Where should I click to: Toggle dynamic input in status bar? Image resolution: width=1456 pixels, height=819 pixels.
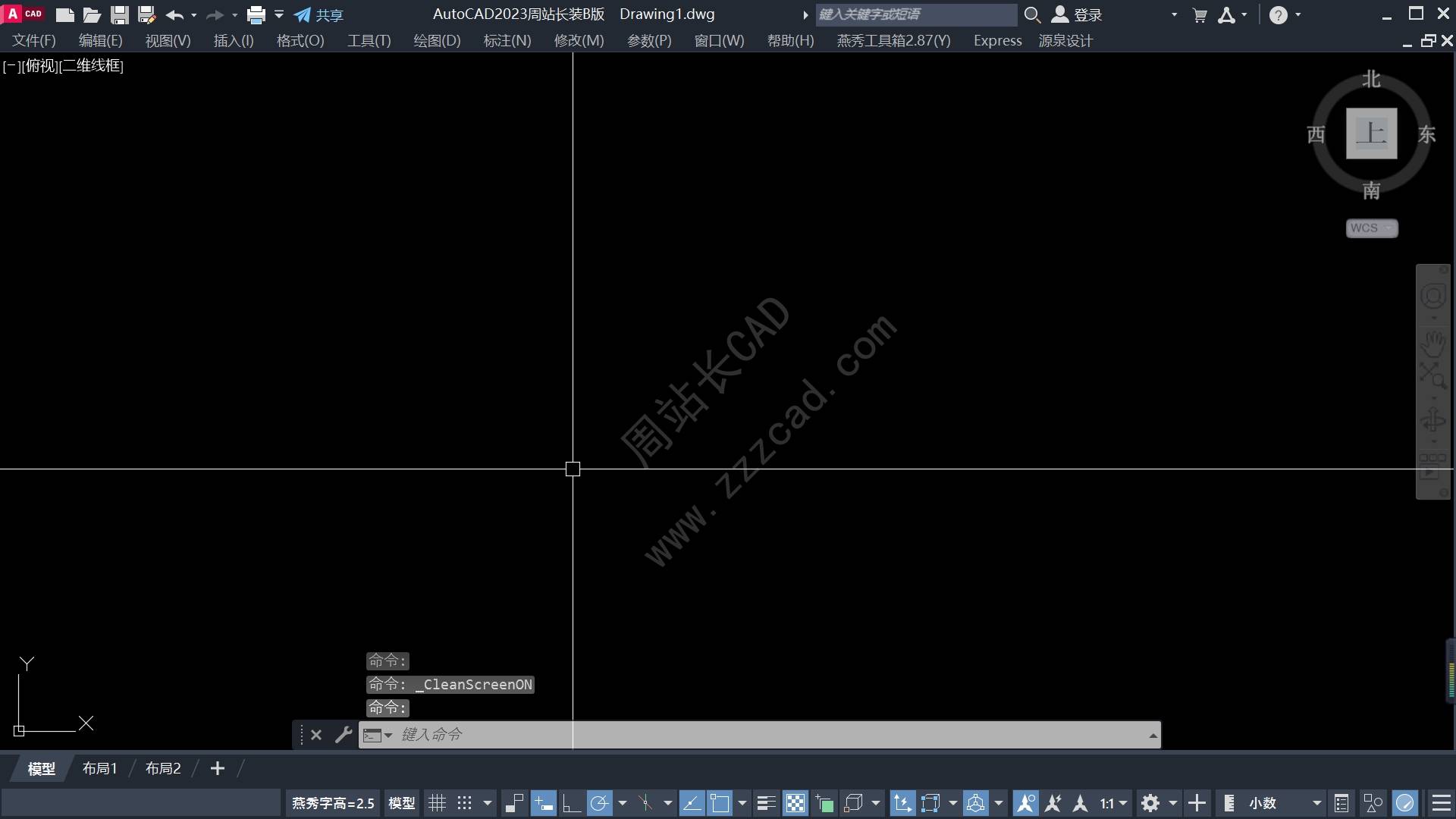(x=543, y=803)
